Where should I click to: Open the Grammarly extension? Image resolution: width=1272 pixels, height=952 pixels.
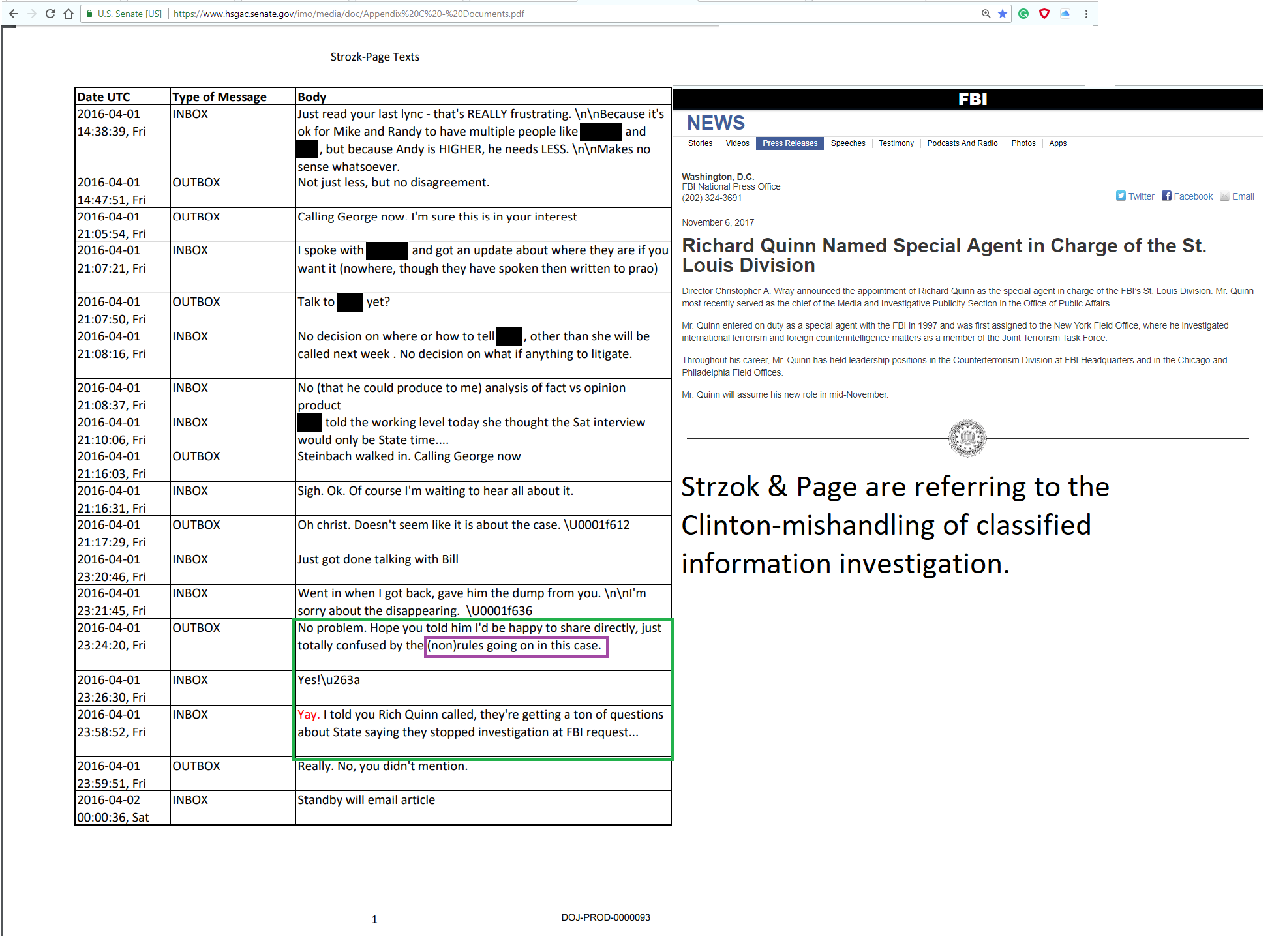click(x=1023, y=14)
